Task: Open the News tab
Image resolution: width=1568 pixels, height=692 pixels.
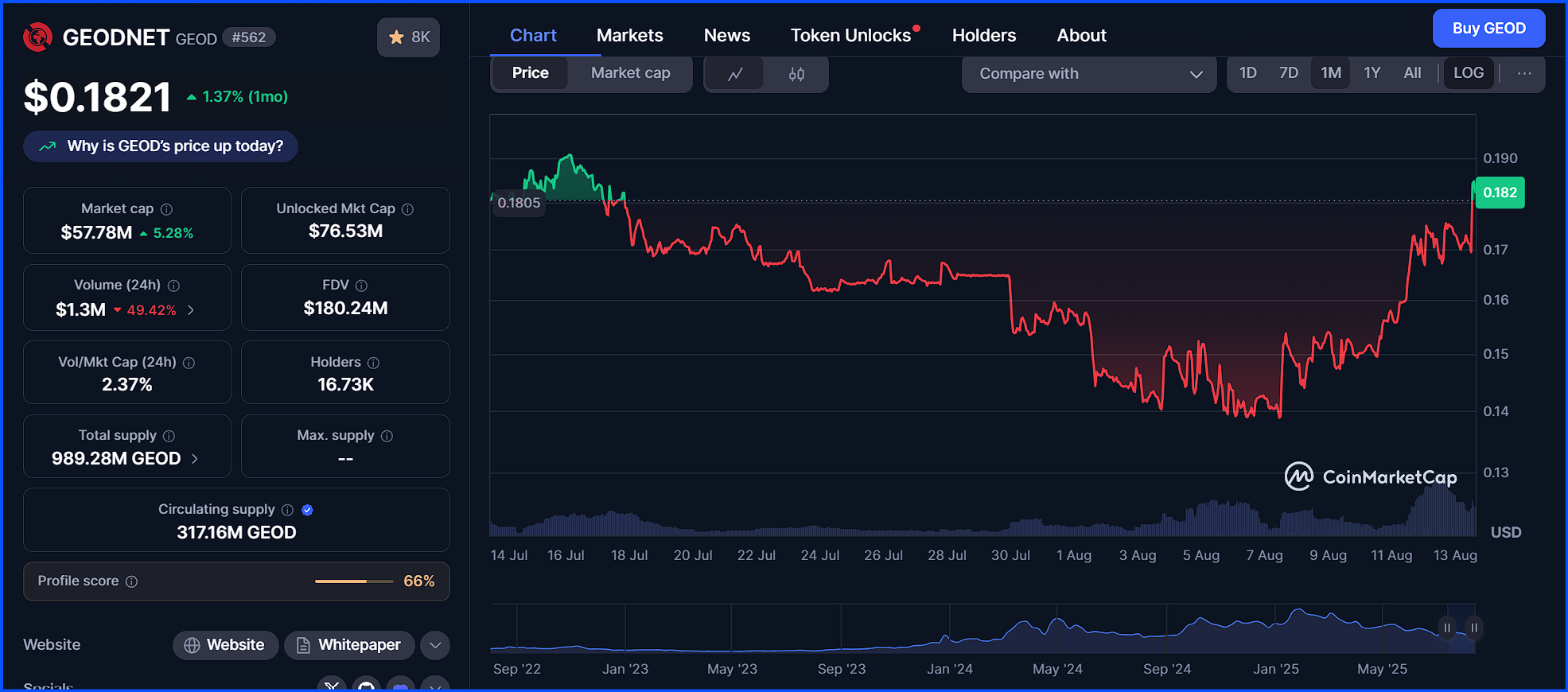Action: pyautogui.click(x=727, y=36)
